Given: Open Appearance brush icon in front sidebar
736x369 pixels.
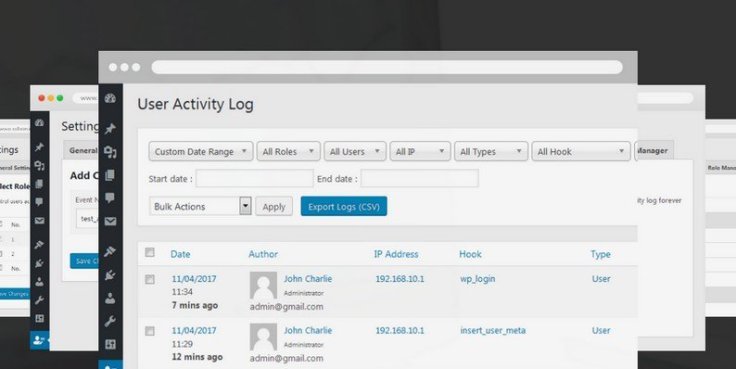Looking at the screenshot, I should tap(110, 252).
